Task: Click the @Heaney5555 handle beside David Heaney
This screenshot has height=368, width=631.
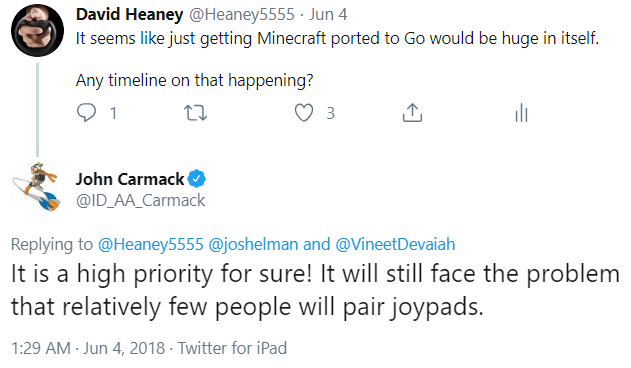Action: [242, 15]
